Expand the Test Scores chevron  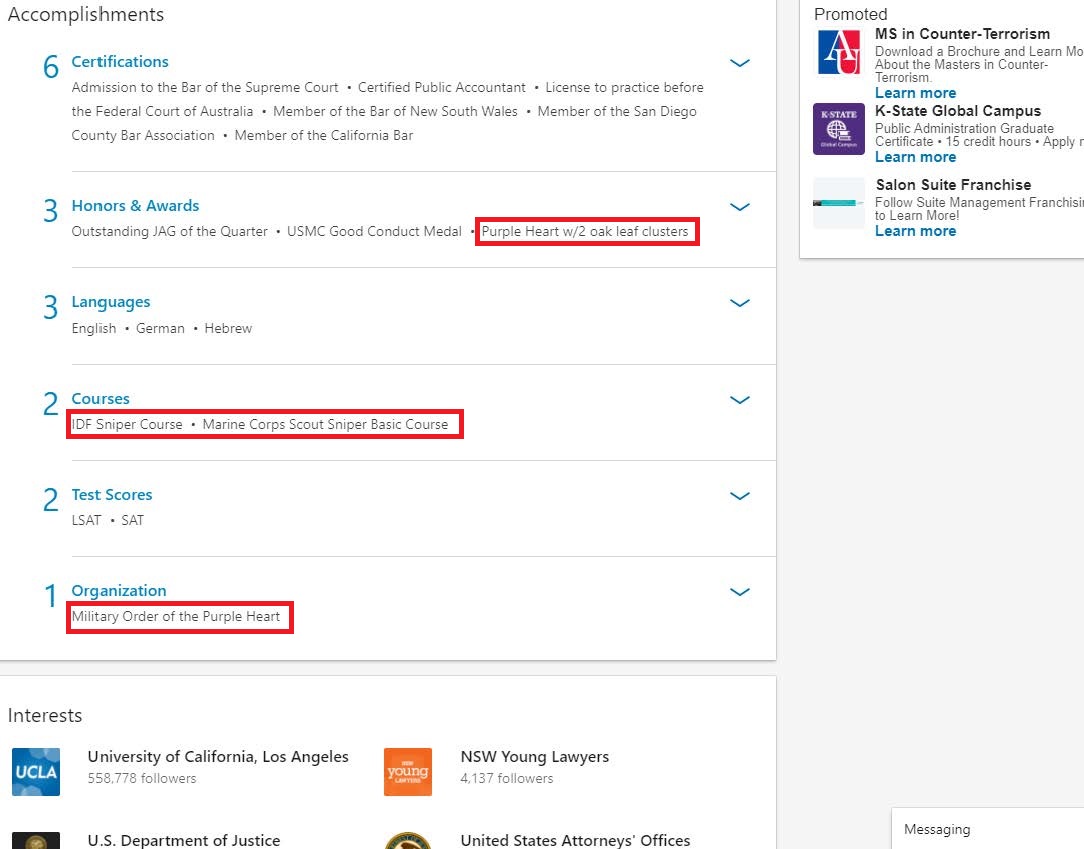click(740, 496)
